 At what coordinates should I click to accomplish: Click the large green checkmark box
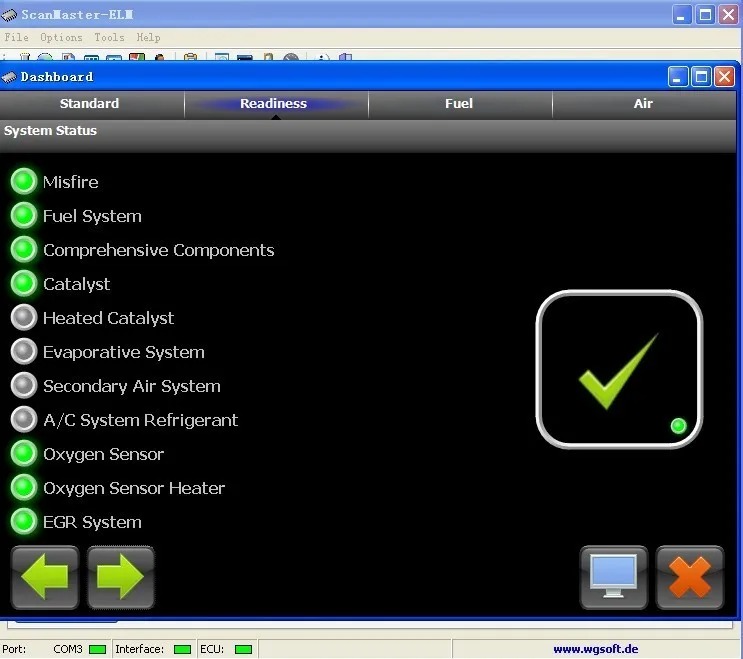(619, 369)
